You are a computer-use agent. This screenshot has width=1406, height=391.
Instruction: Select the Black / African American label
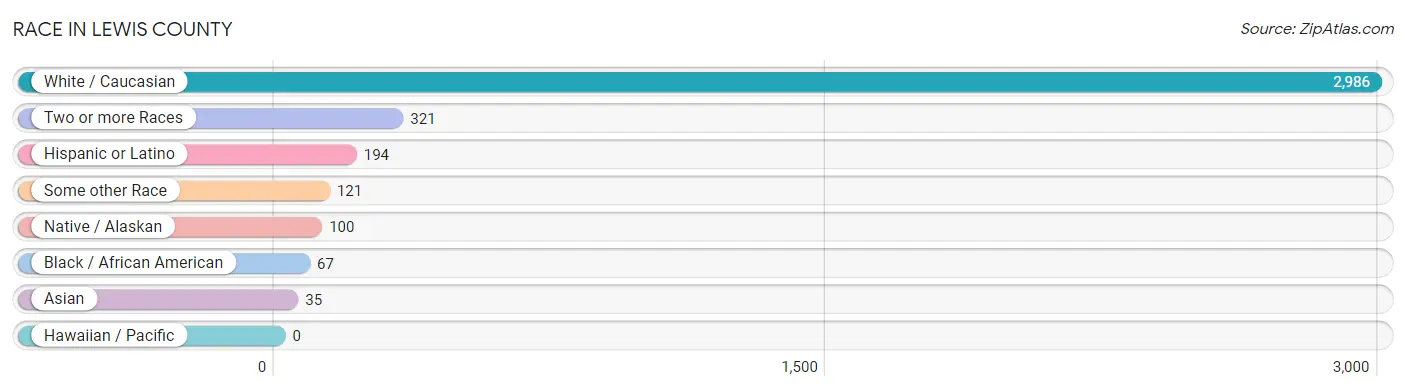click(133, 262)
